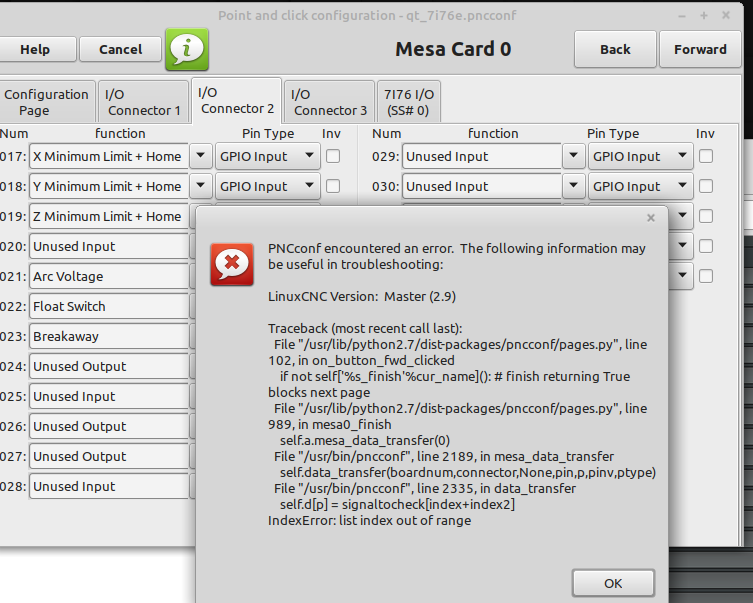The height and width of the screenshot is (603, 753).
Task: Open pin 017 GPIO Input type dropdown
Action: point(267,156)
